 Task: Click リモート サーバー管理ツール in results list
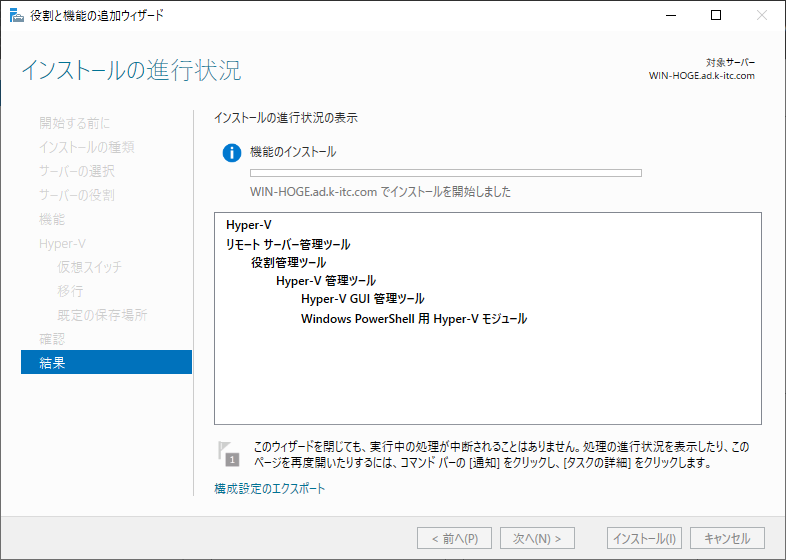[288, 245]
